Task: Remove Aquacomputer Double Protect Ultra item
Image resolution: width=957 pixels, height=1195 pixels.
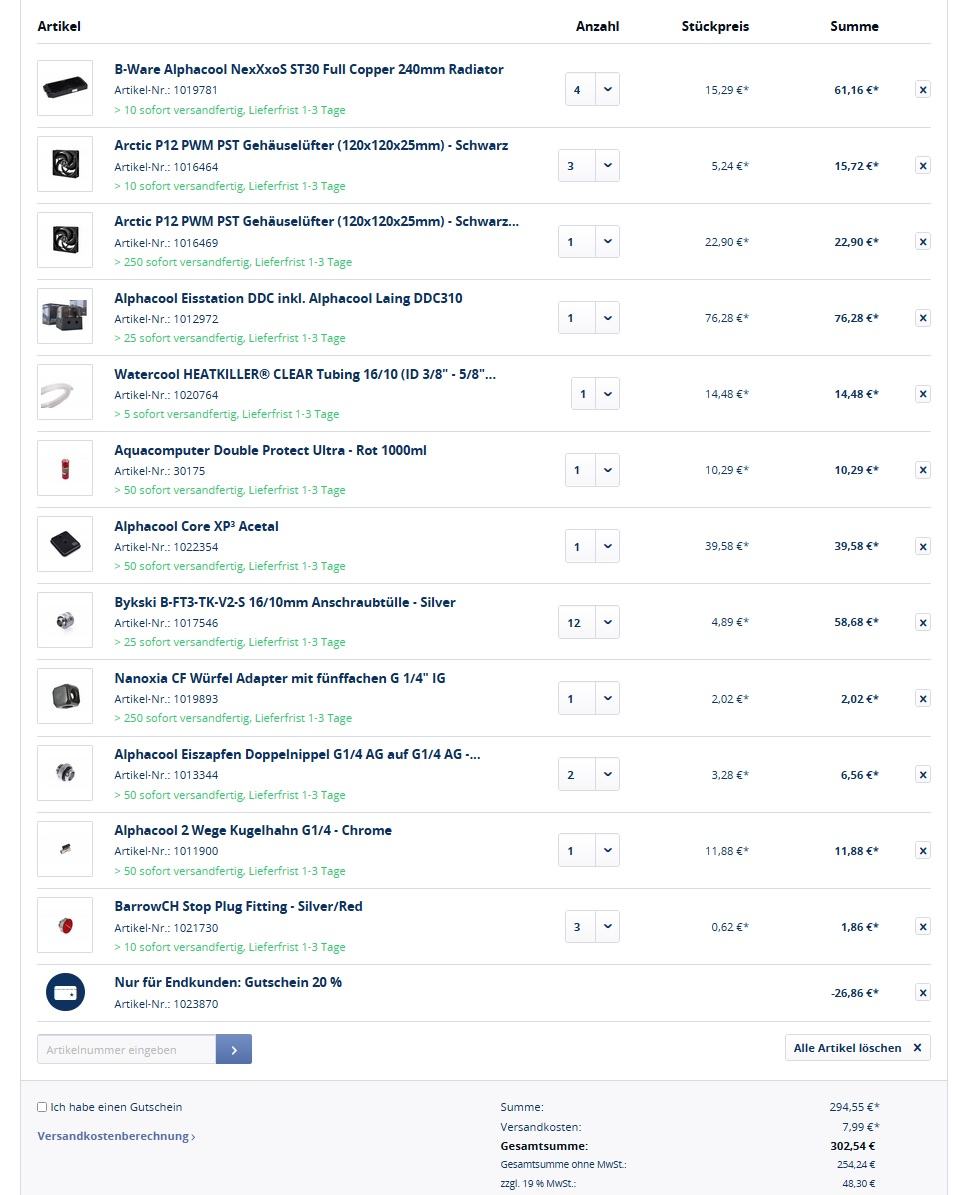Action: 923,470
